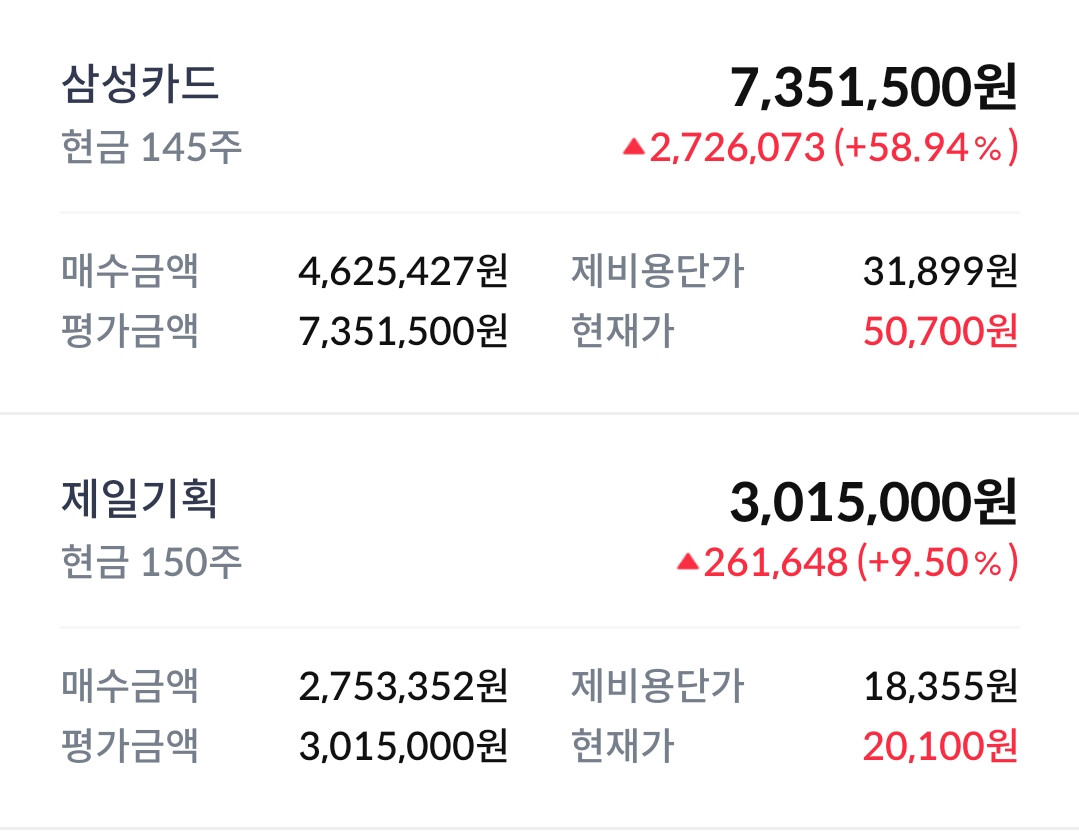Click the red up-triangle beside 261,648

point(687,563)
